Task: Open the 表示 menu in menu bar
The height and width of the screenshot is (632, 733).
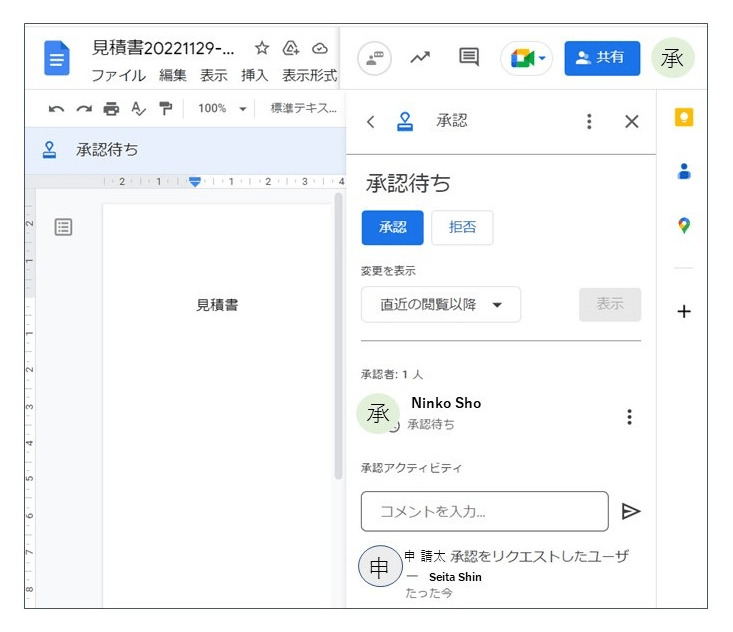Action: click(214, 75)
